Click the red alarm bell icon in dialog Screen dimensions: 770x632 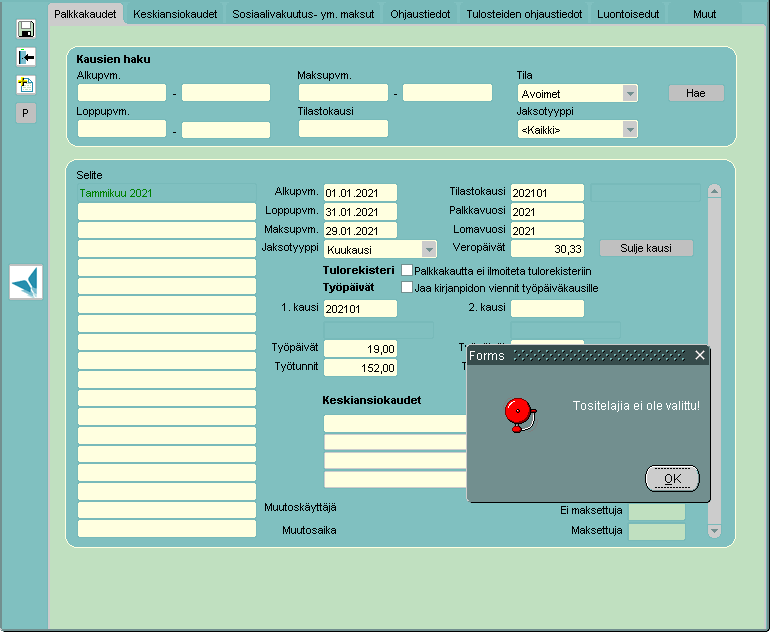click(521, 415)
